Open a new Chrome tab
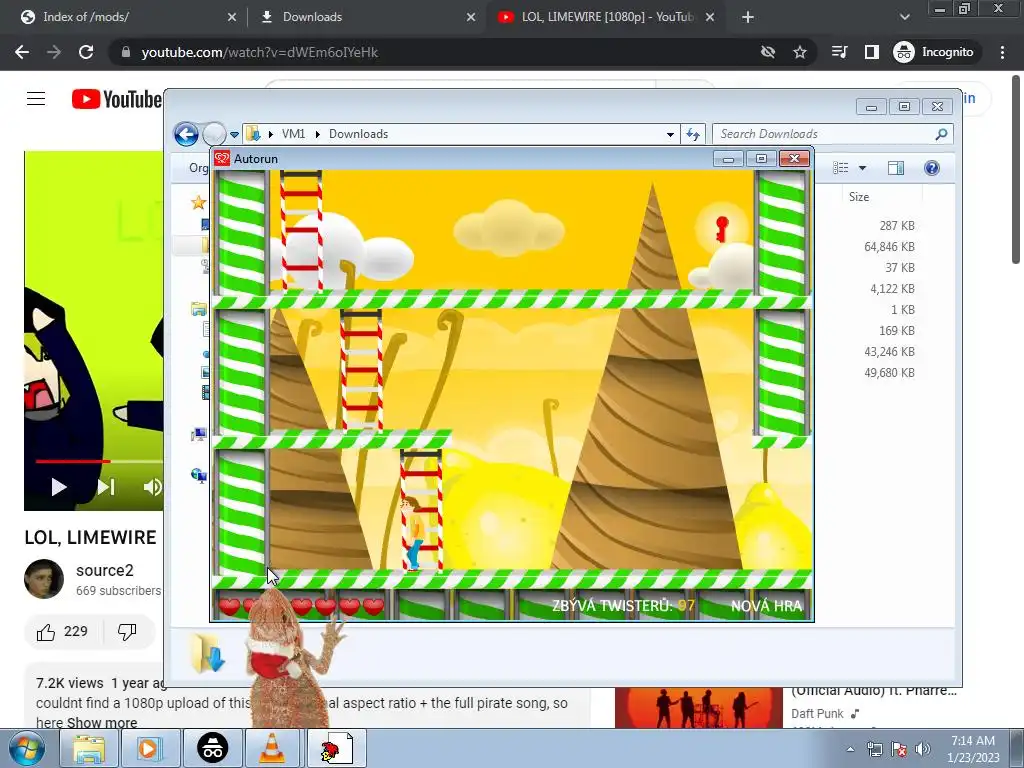The height and width of the screenshot is (768, 1024). coord(748,17)
